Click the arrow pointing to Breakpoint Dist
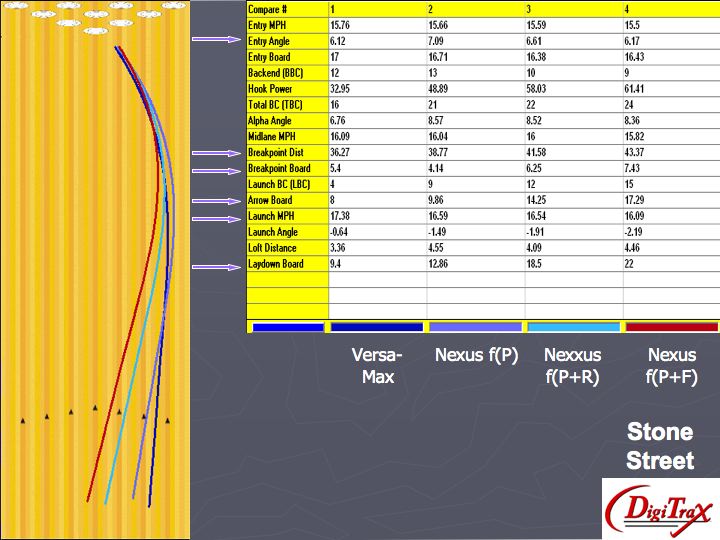Image resolution: width=720 pixels, height=540 pixels. pyautogui.click(x=218, y=153)
